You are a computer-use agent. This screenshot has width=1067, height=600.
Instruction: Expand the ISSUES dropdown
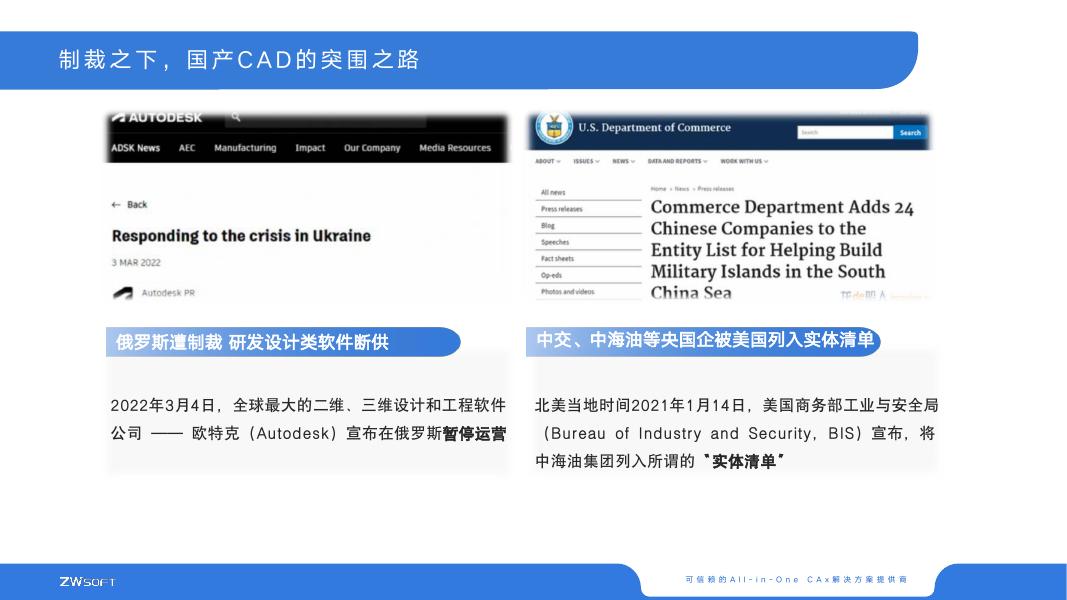[x=586, y=161]
